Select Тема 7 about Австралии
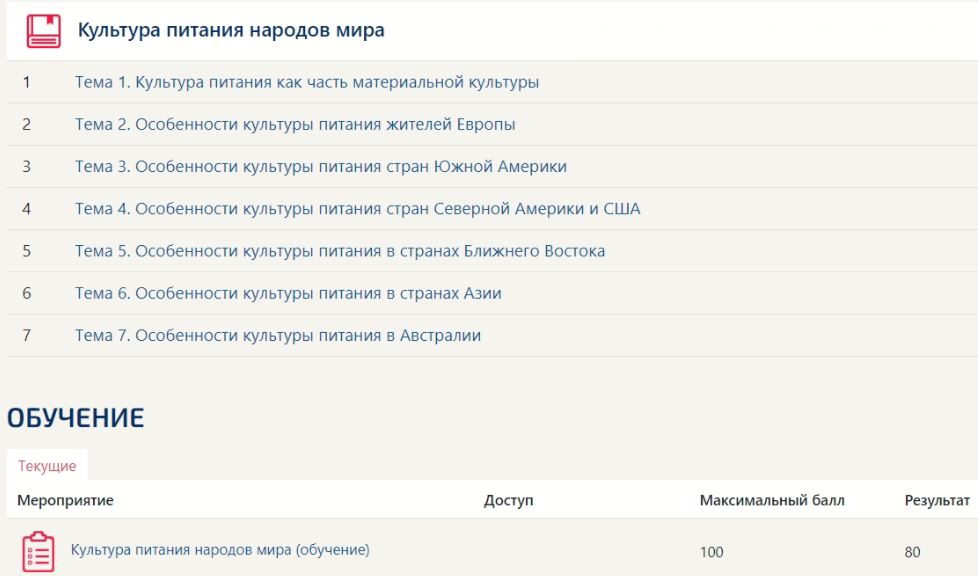 pyautogui.click(x=278, y=336)
